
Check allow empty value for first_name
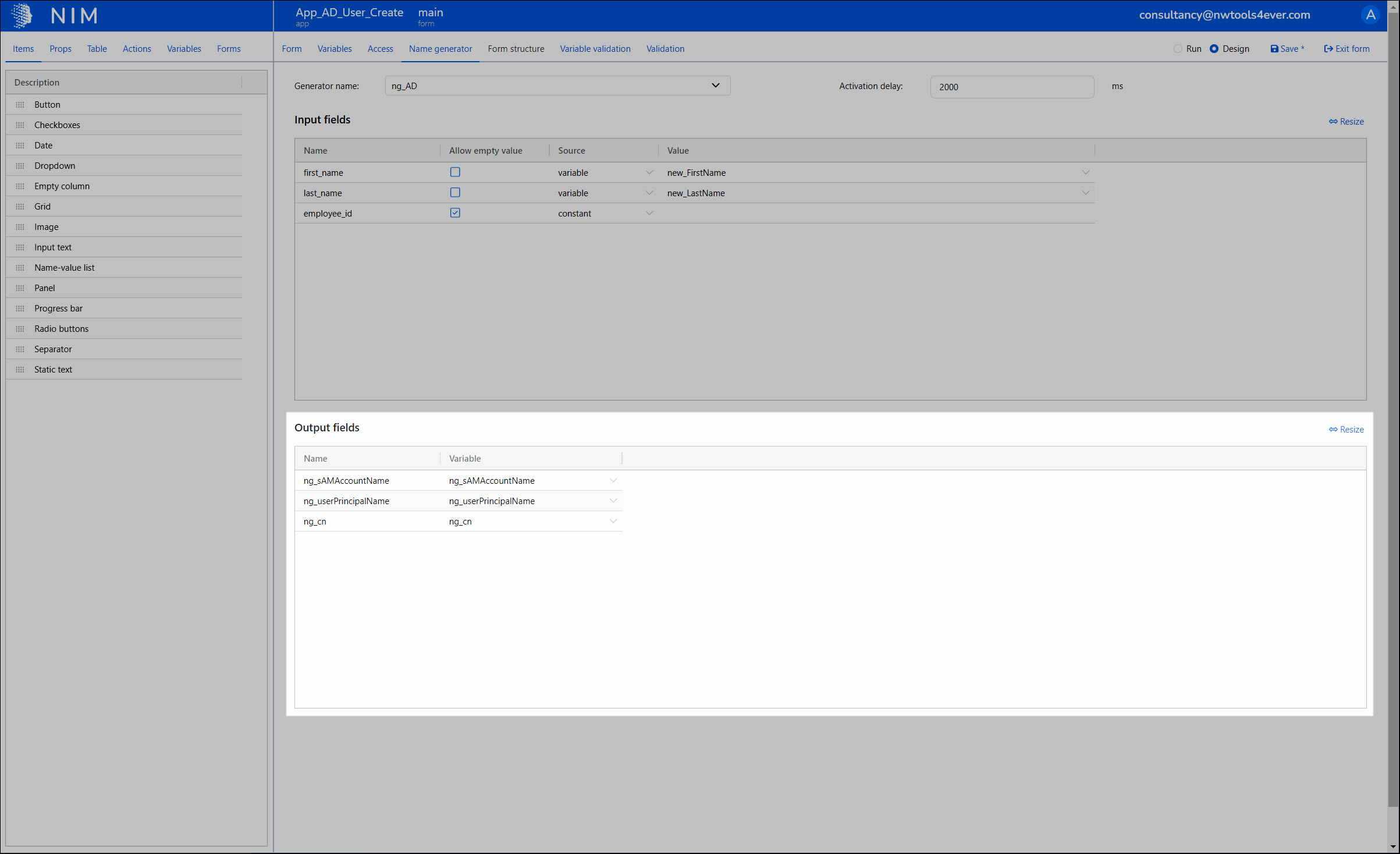455,172
